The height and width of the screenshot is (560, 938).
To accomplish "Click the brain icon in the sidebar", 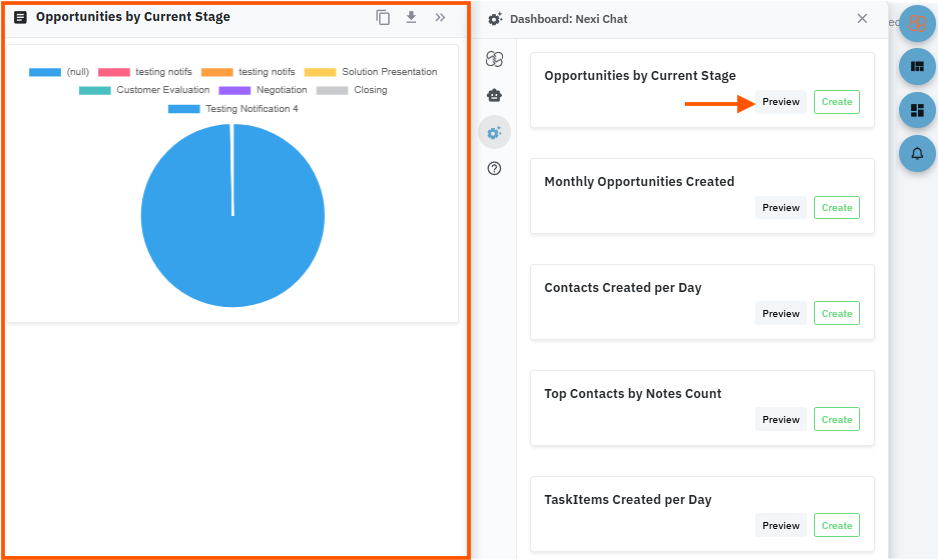I will pyautogui.click(x=494, y=59).
